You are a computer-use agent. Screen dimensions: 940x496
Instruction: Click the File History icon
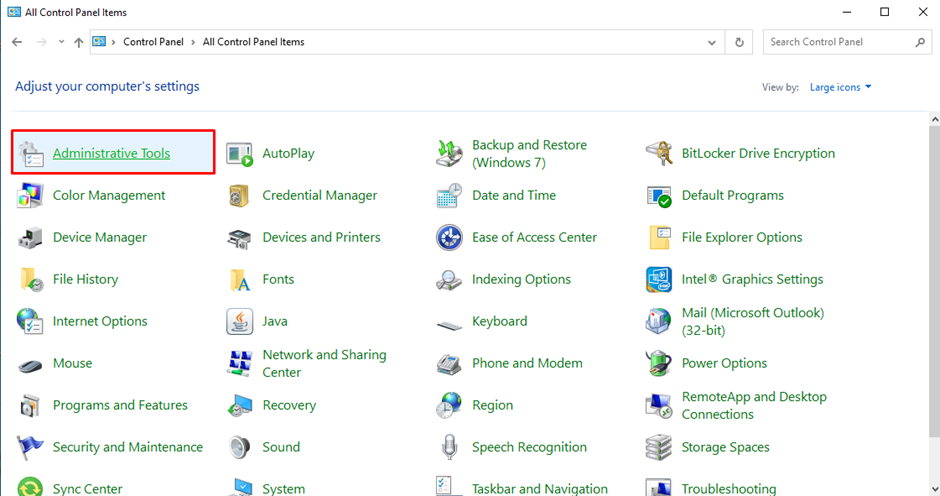(x=31, y=279)
